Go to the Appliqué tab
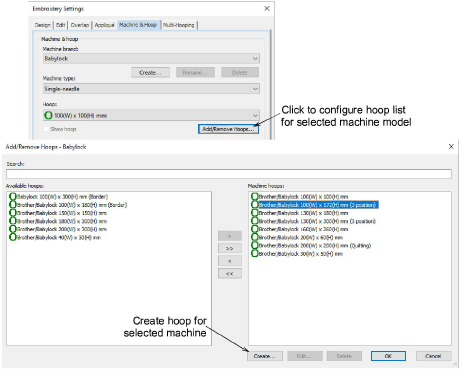Image resolution: width=467 pixels, height=372 pixels. coord(104,25)
